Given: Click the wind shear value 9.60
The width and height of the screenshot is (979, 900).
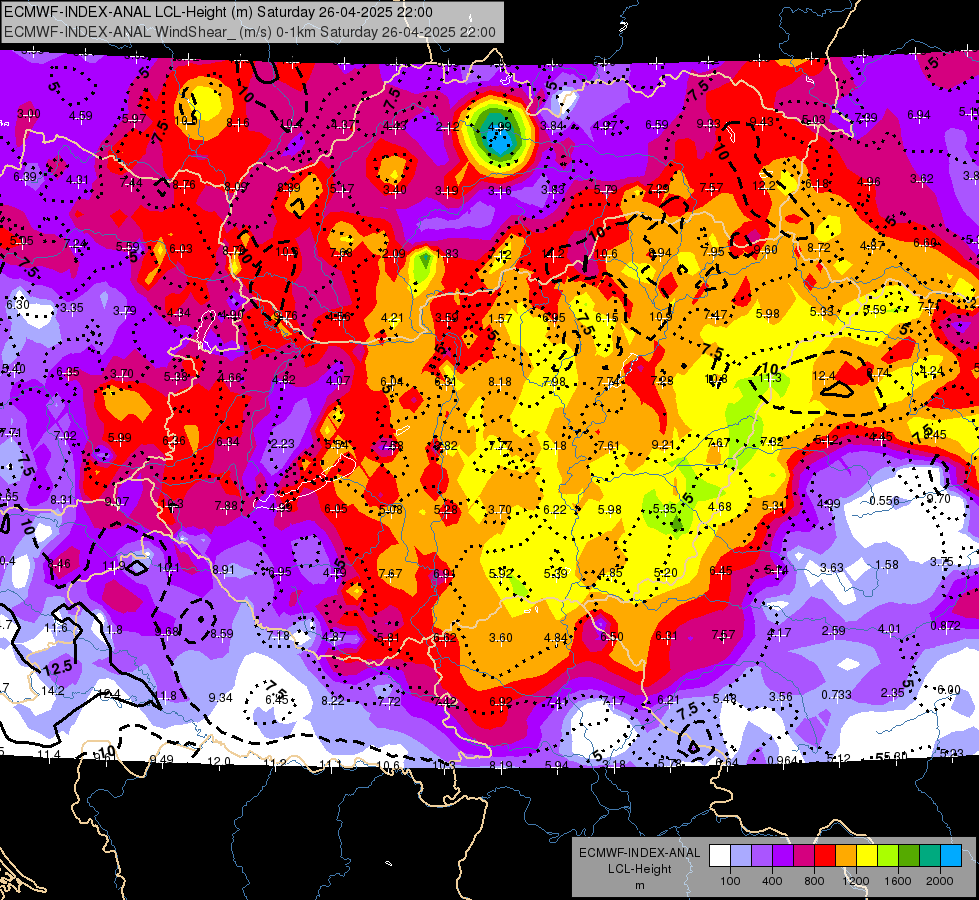Looking at the screenshot, I should click(x=765, y=249).
